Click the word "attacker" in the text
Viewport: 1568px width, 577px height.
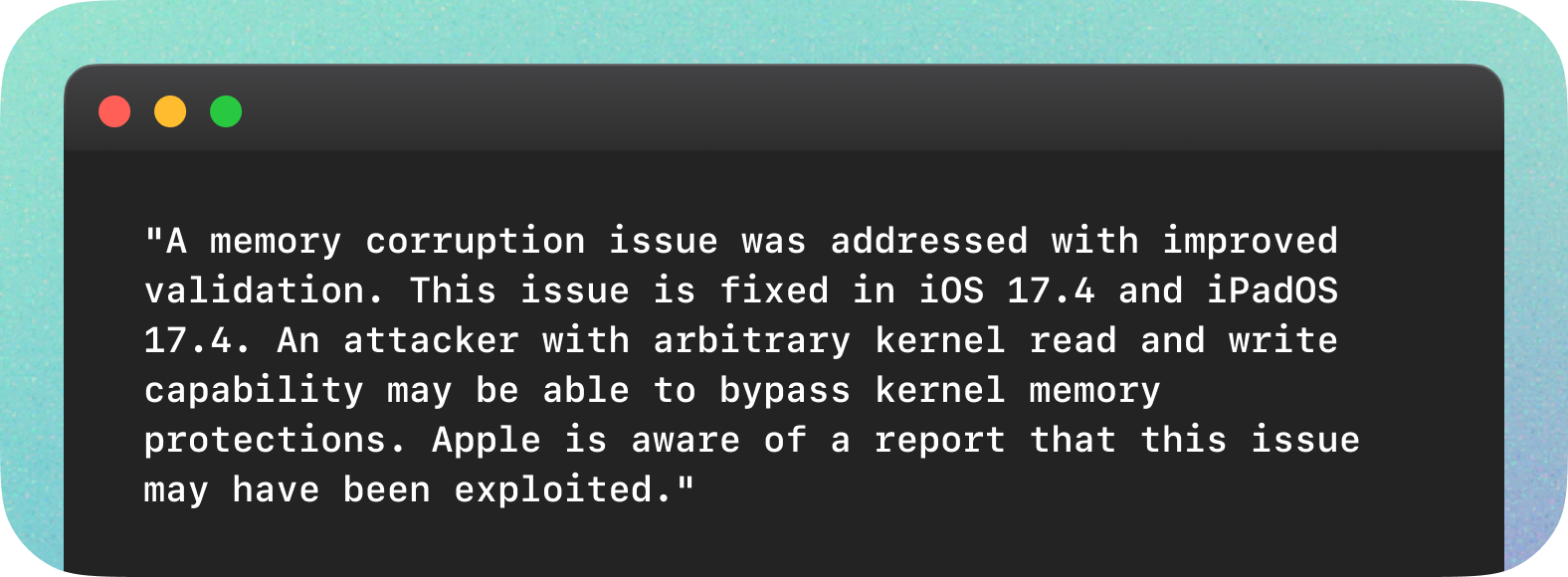pyautogui.click(x=431, y=341)
